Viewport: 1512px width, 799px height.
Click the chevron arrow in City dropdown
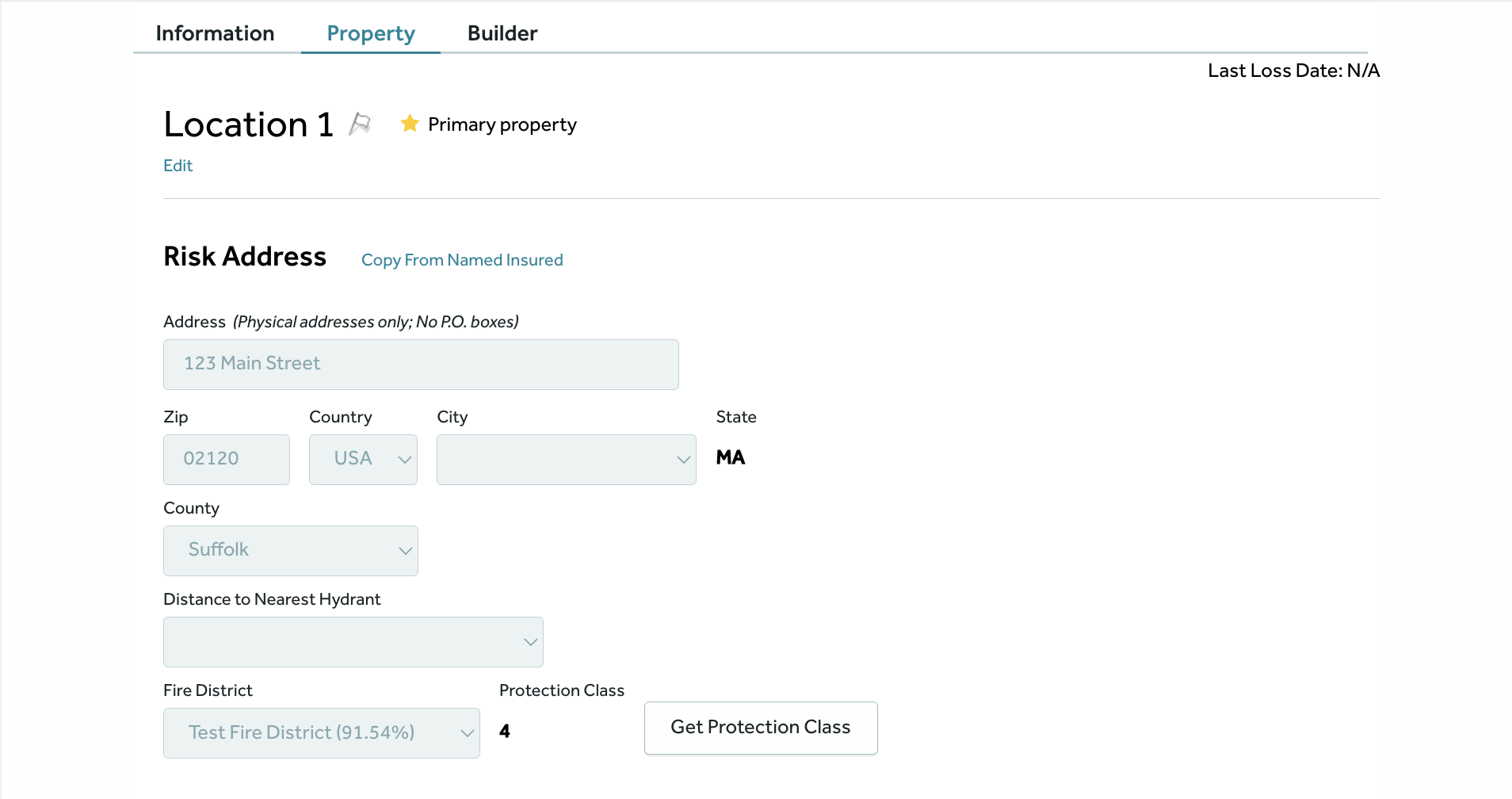[x=683, y=460]
